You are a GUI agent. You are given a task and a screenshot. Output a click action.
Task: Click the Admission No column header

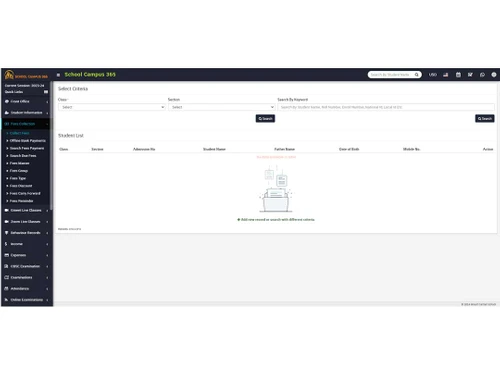click(144, 149)
